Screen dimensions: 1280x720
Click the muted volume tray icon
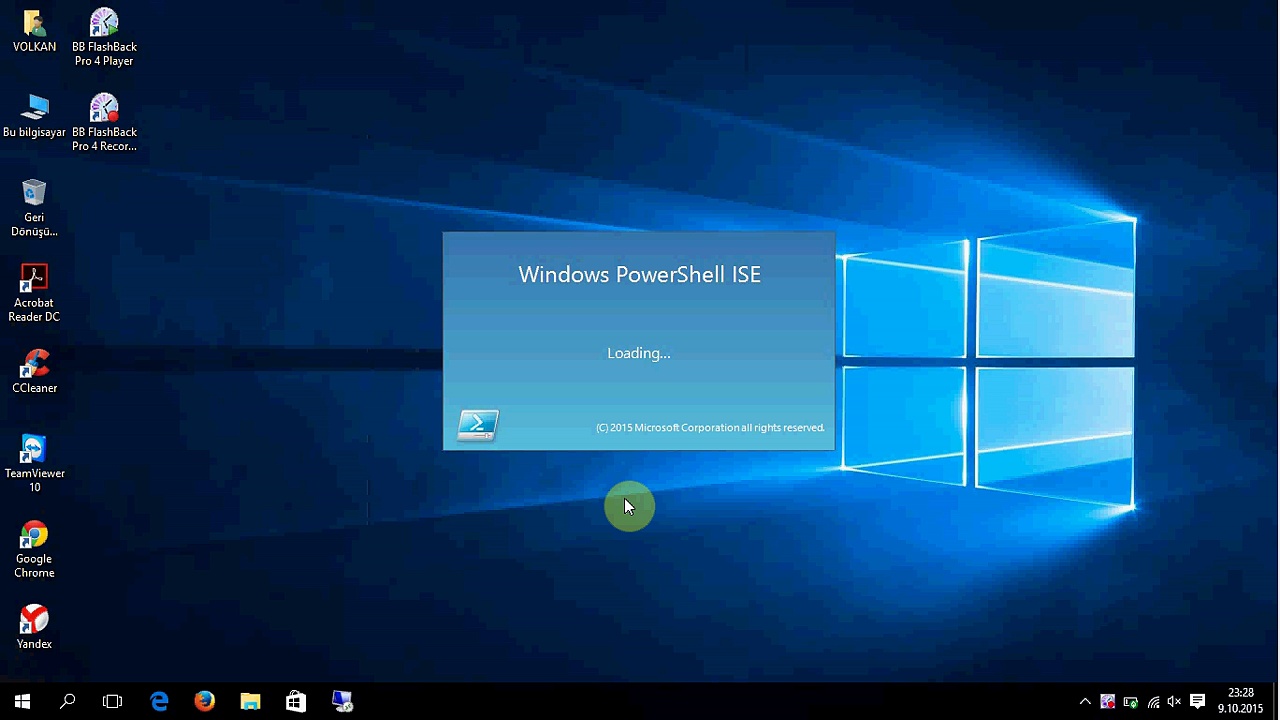[1175, 702]
